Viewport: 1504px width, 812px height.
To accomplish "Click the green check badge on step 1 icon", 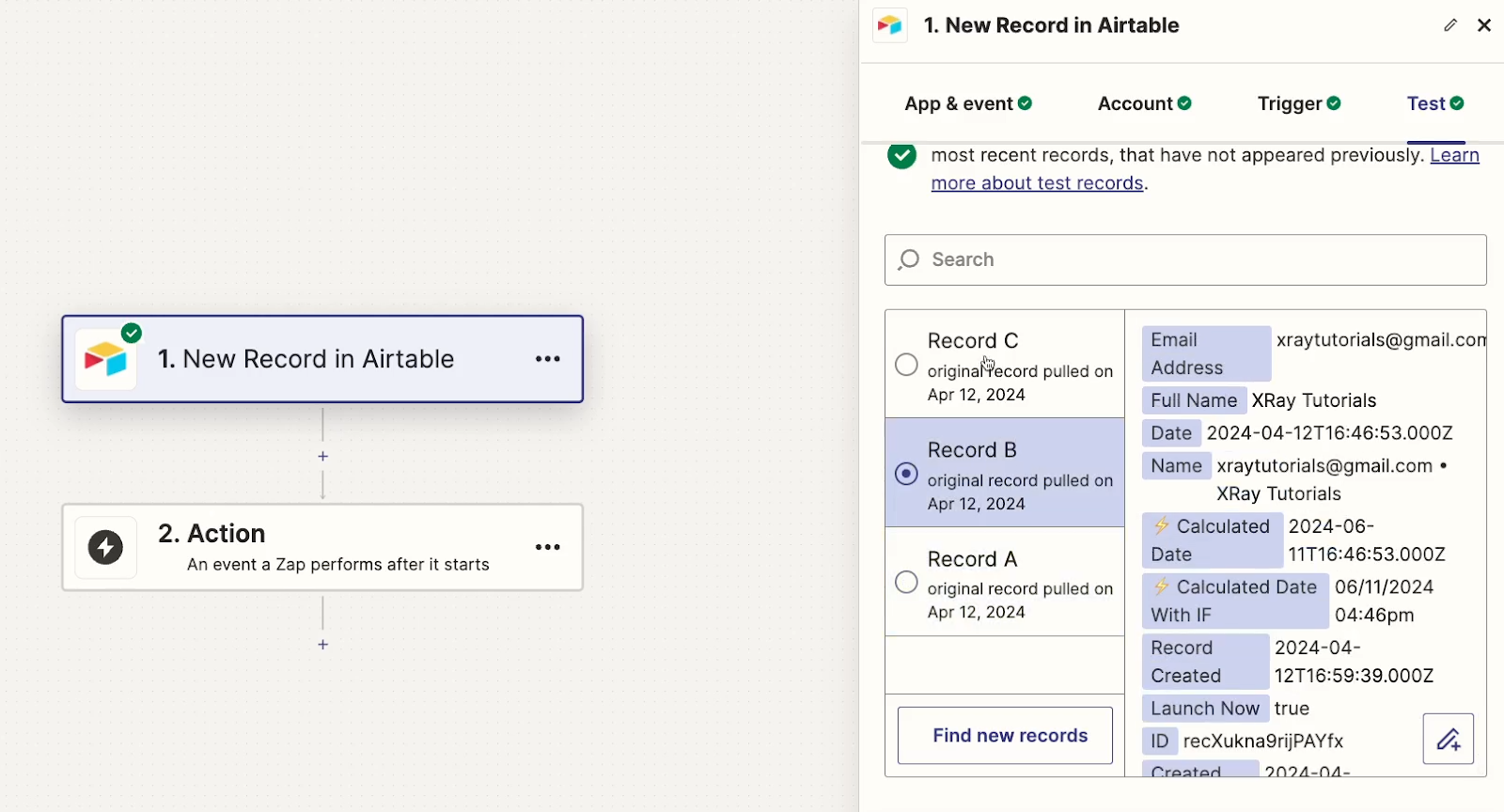I will (x=132, y=333).
